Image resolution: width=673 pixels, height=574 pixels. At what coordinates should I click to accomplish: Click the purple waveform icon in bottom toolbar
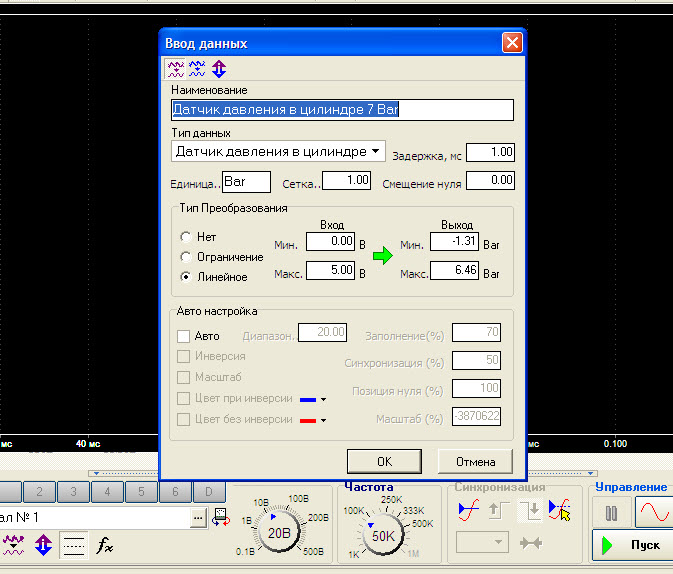point(13,545)
